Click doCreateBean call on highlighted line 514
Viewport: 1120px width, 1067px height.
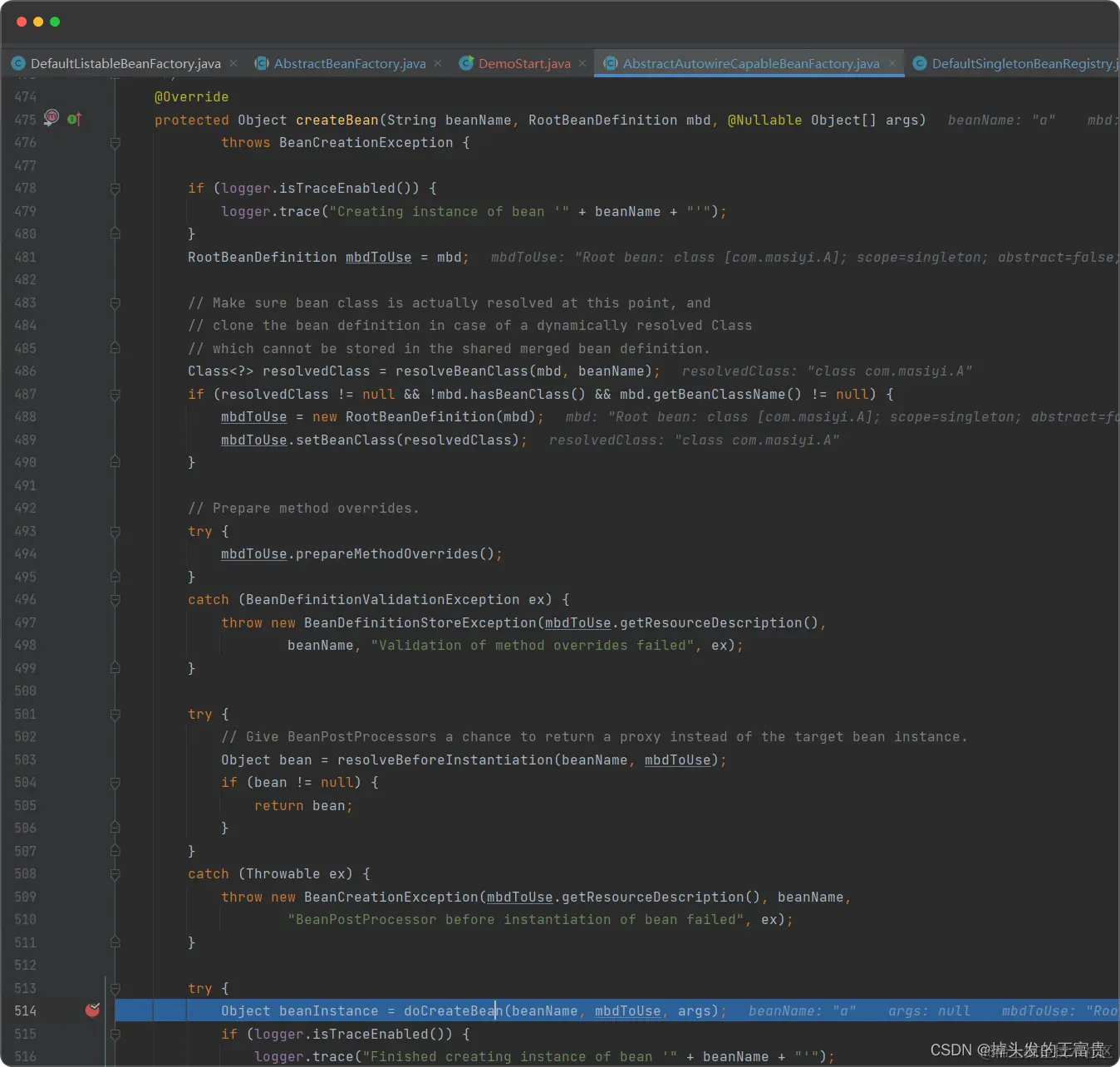coord(454,1010)
